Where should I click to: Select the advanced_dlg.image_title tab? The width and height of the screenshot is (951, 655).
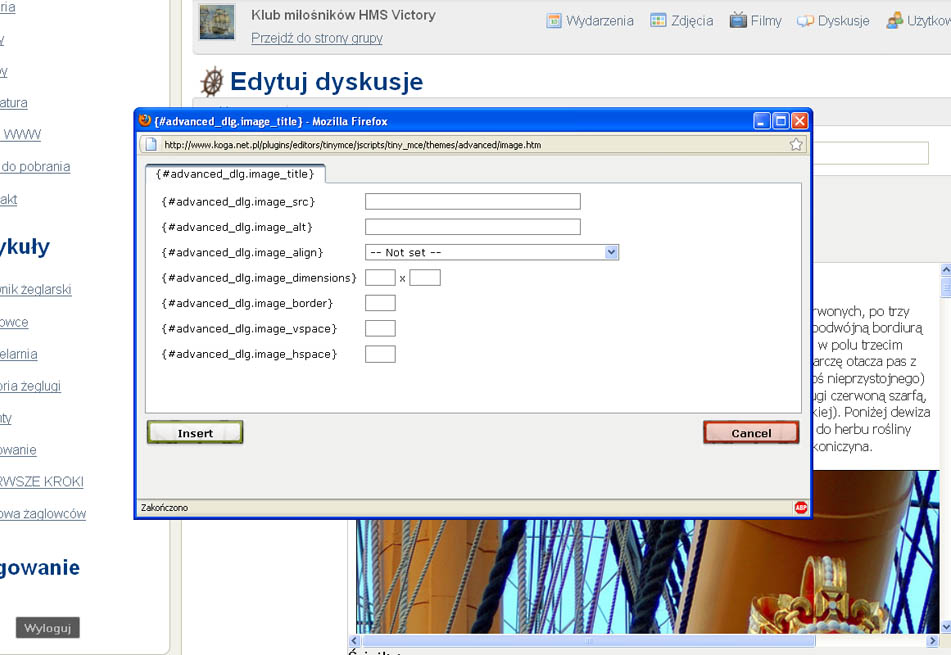tap(235, 173)
